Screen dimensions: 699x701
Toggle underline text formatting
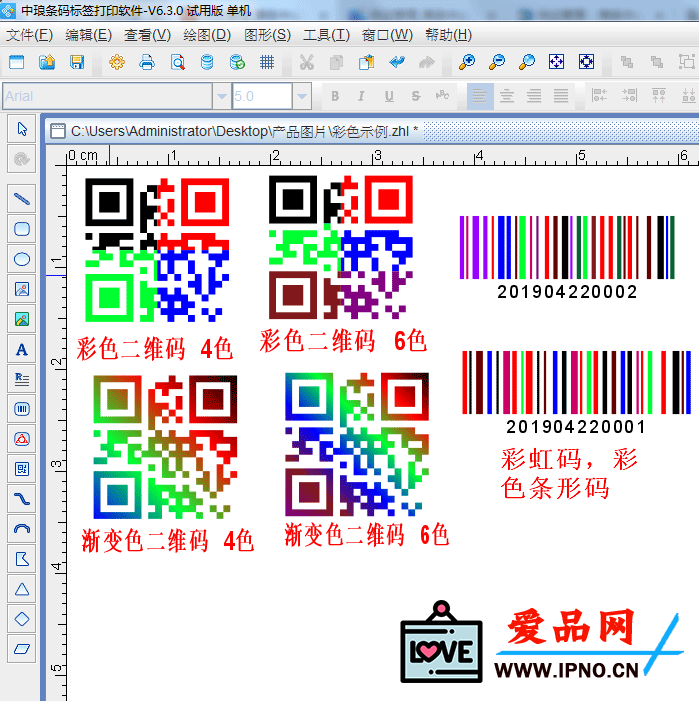pos(389,96)
